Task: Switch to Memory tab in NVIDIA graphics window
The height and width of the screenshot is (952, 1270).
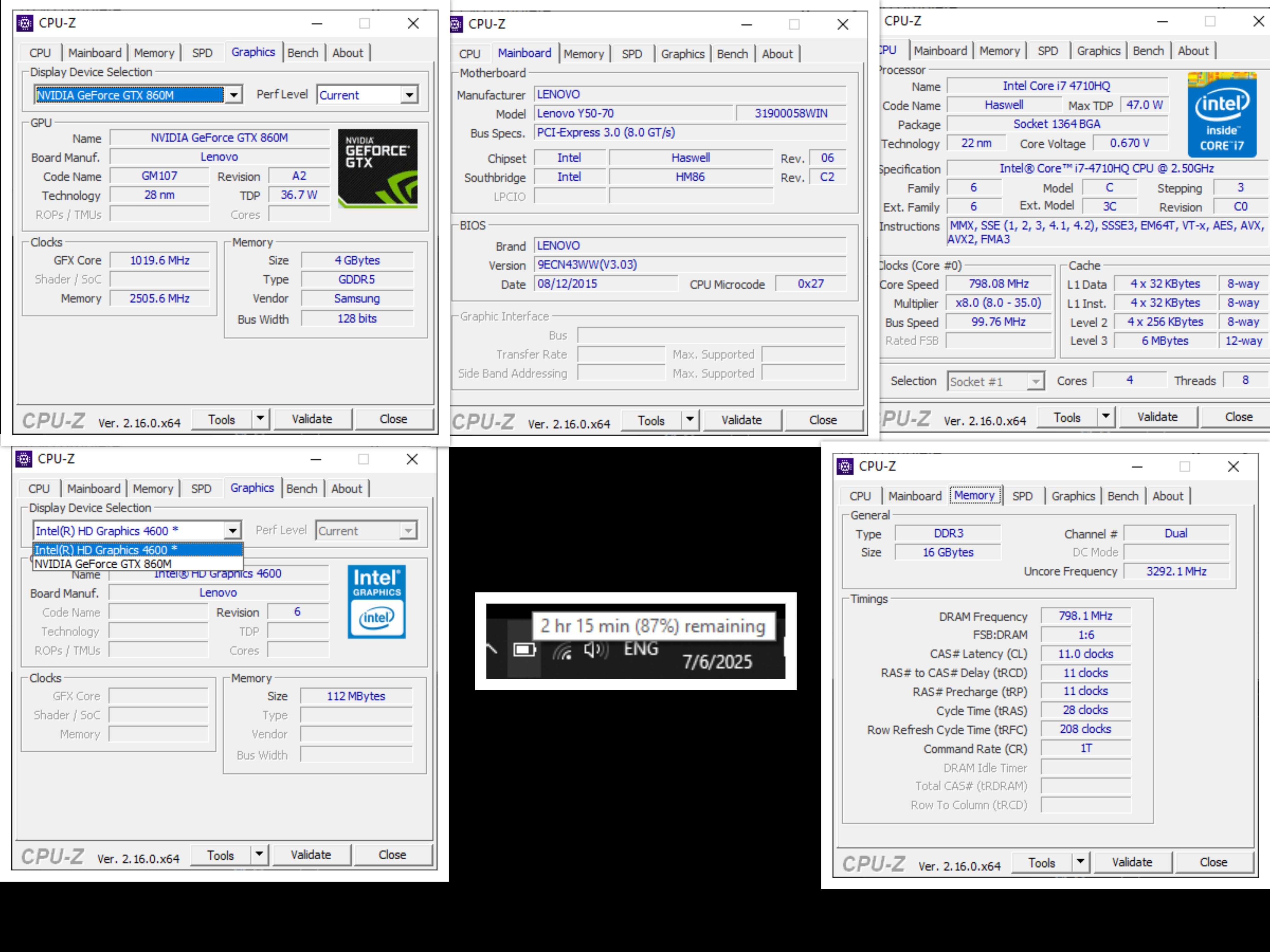Action: (154, 53)
